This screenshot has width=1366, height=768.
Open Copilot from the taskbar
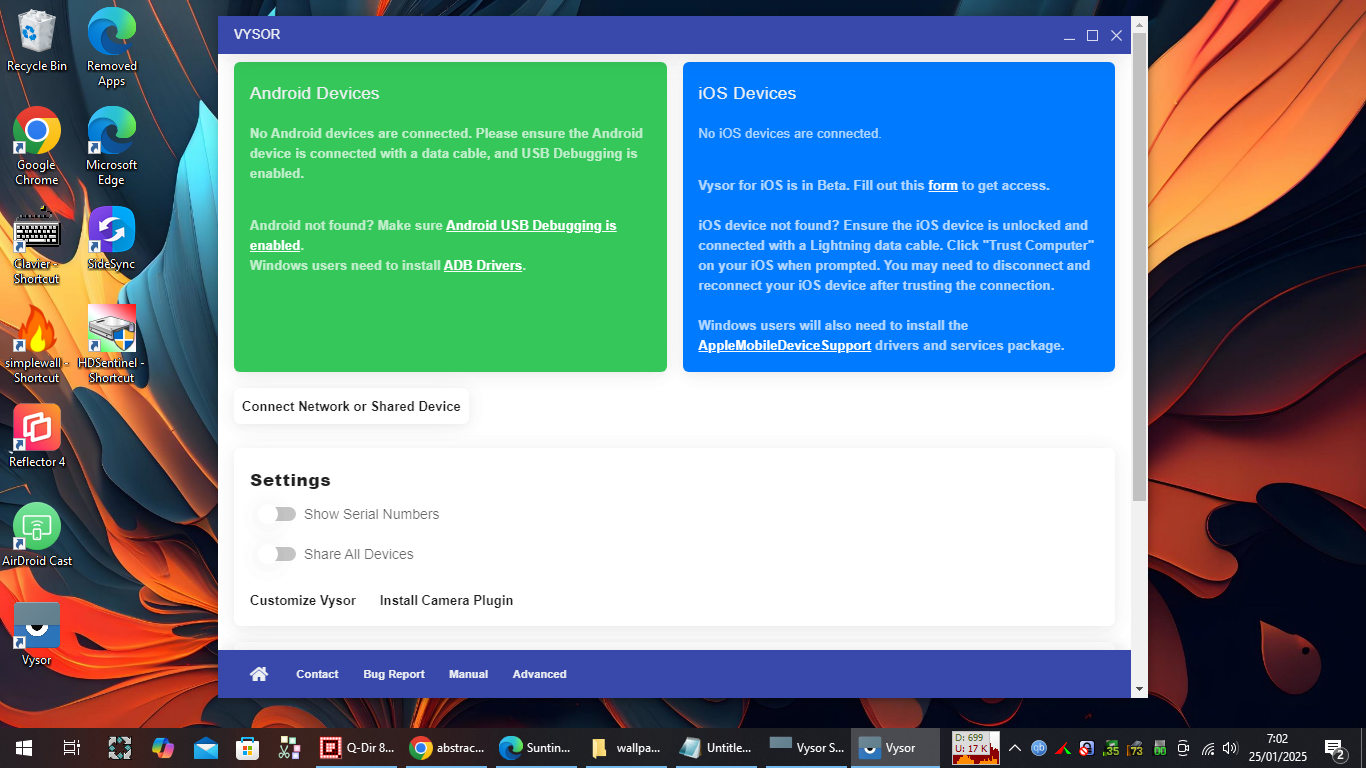coord(162,748)
